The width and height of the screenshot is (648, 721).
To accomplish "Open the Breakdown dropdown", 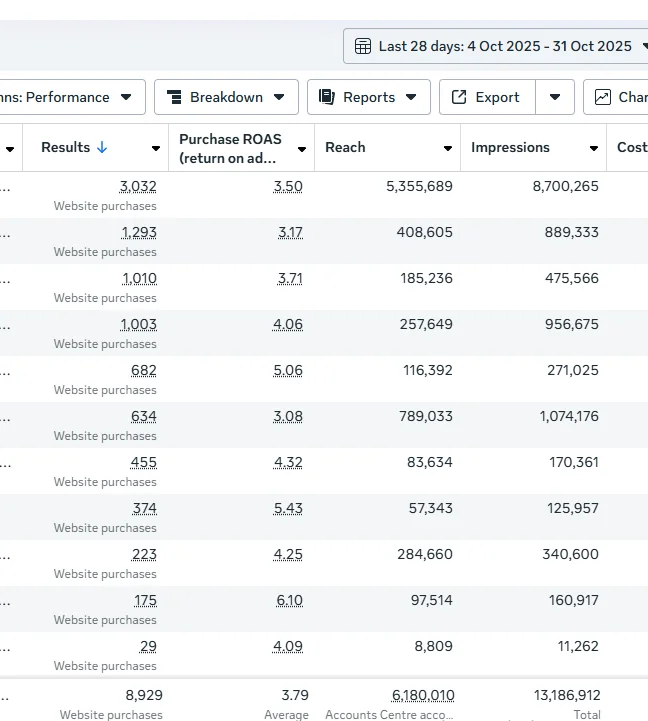I will pos(226,97).
